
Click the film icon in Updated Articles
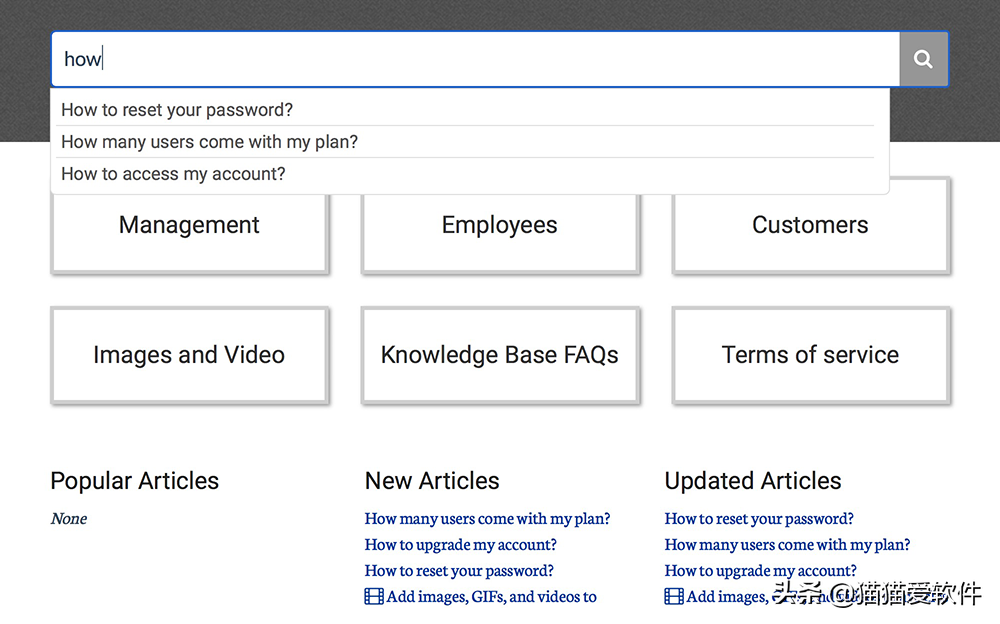coord(673,597)
